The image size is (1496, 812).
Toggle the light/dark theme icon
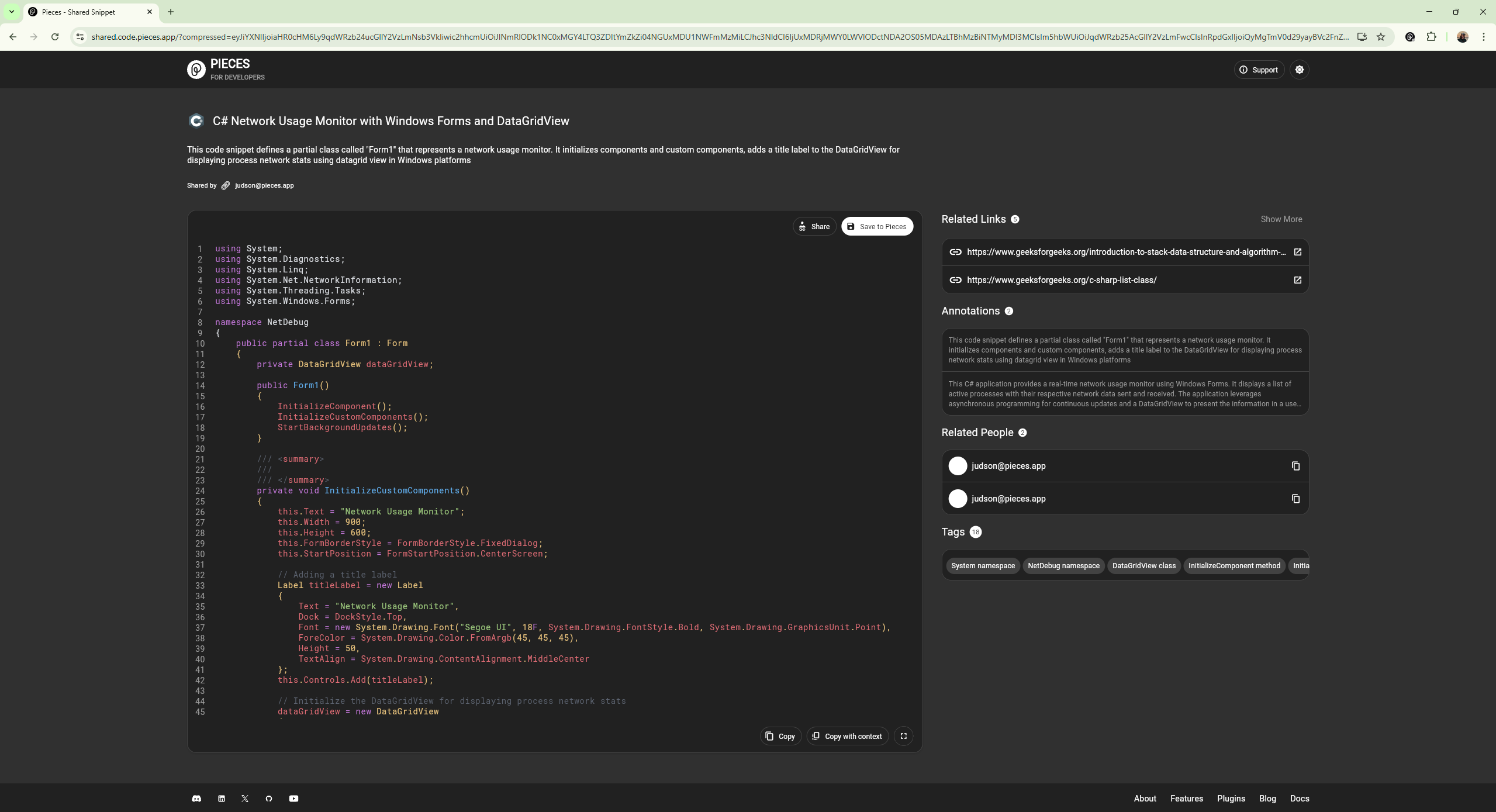(1299, 70)
